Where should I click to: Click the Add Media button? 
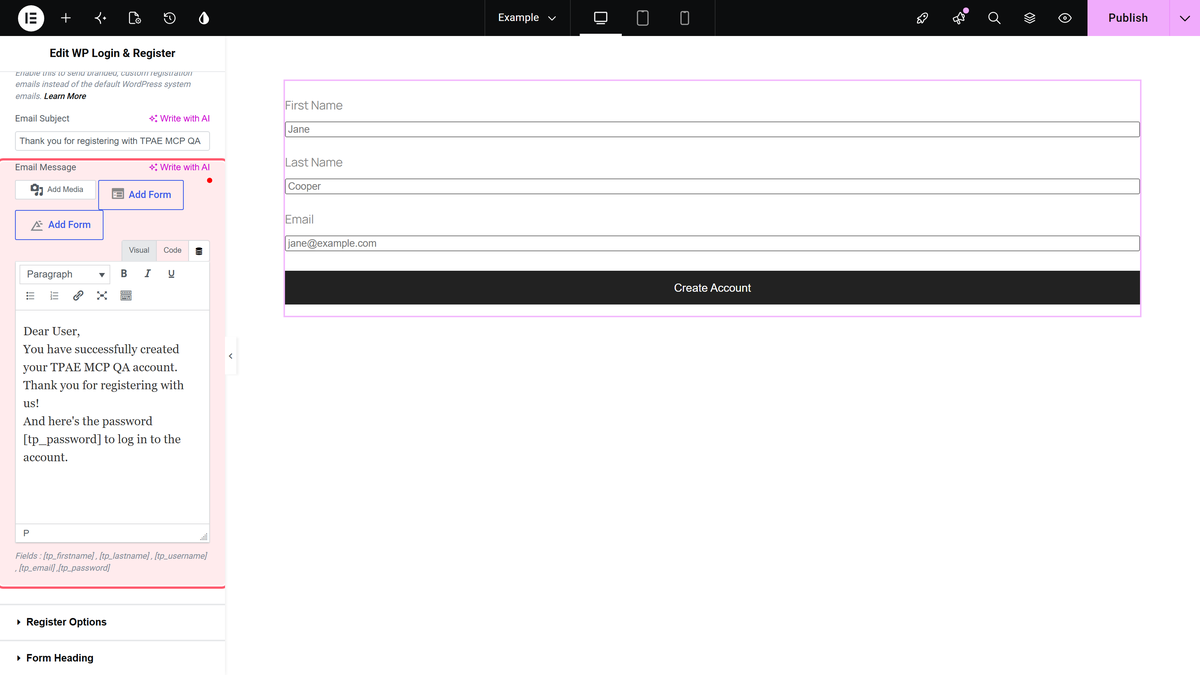[56, 189]
